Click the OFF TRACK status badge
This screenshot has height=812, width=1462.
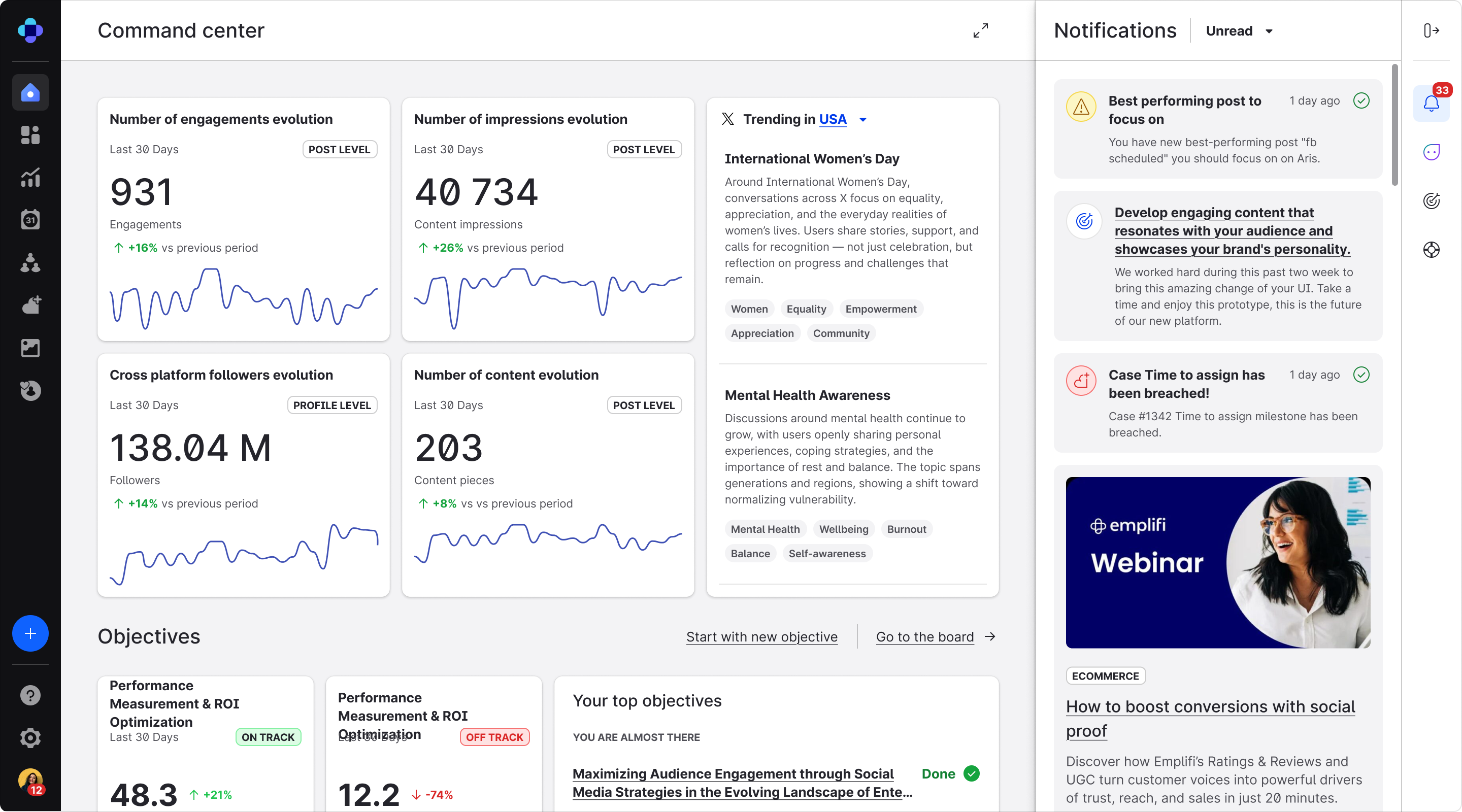pyautogui.click(x=494, y=738)
